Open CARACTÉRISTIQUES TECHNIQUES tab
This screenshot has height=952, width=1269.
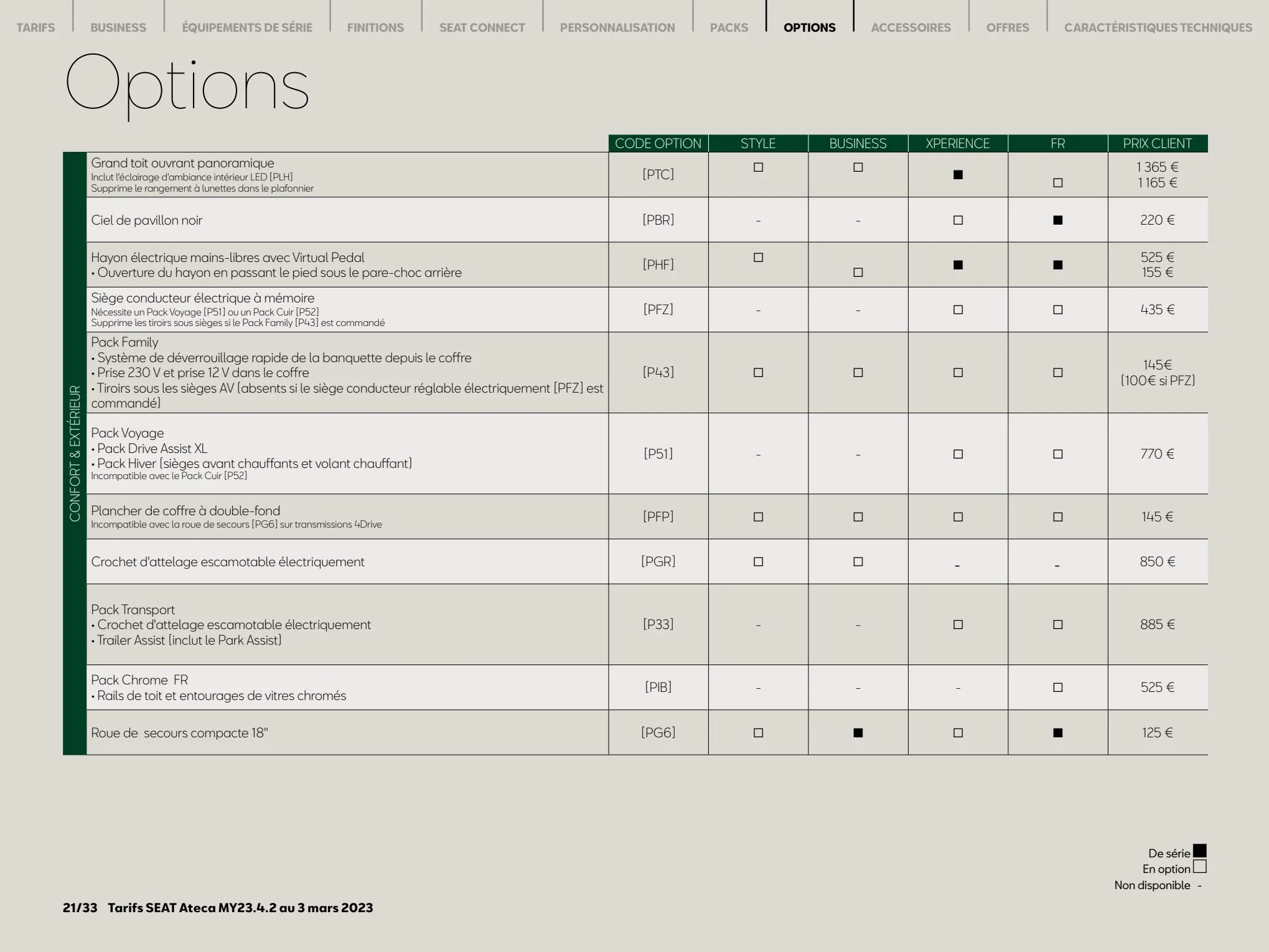(x=1158, y=27)
